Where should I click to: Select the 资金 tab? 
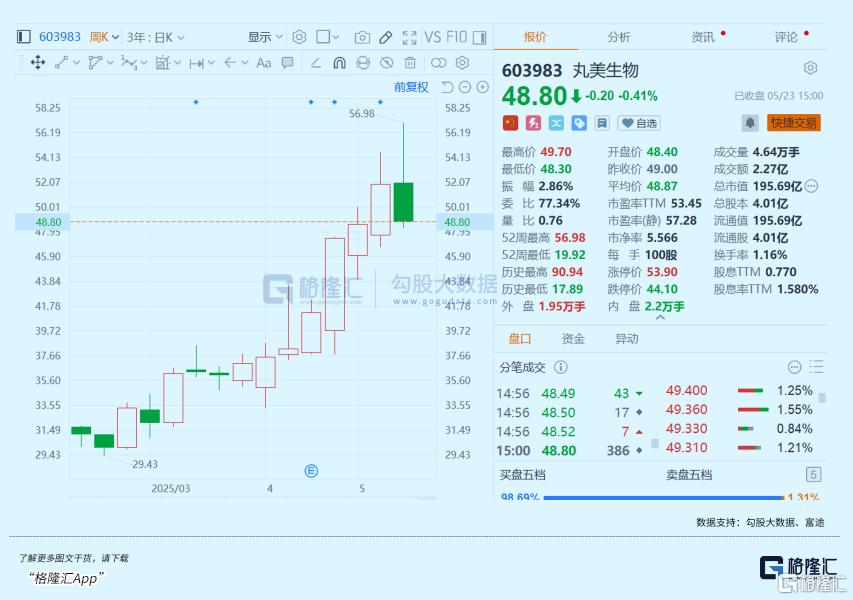pos(573,339)
